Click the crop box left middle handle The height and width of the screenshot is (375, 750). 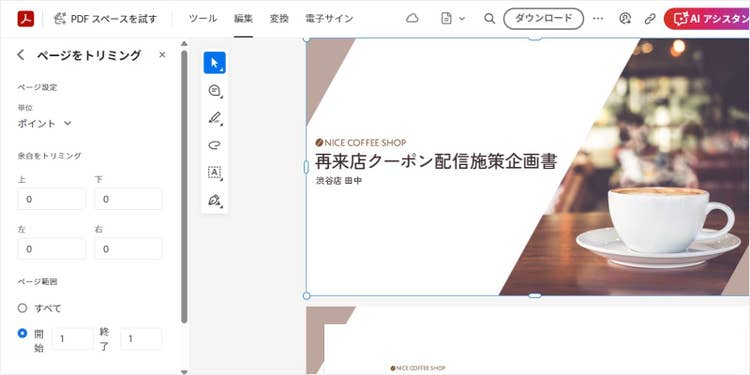[x=307, y=167]
